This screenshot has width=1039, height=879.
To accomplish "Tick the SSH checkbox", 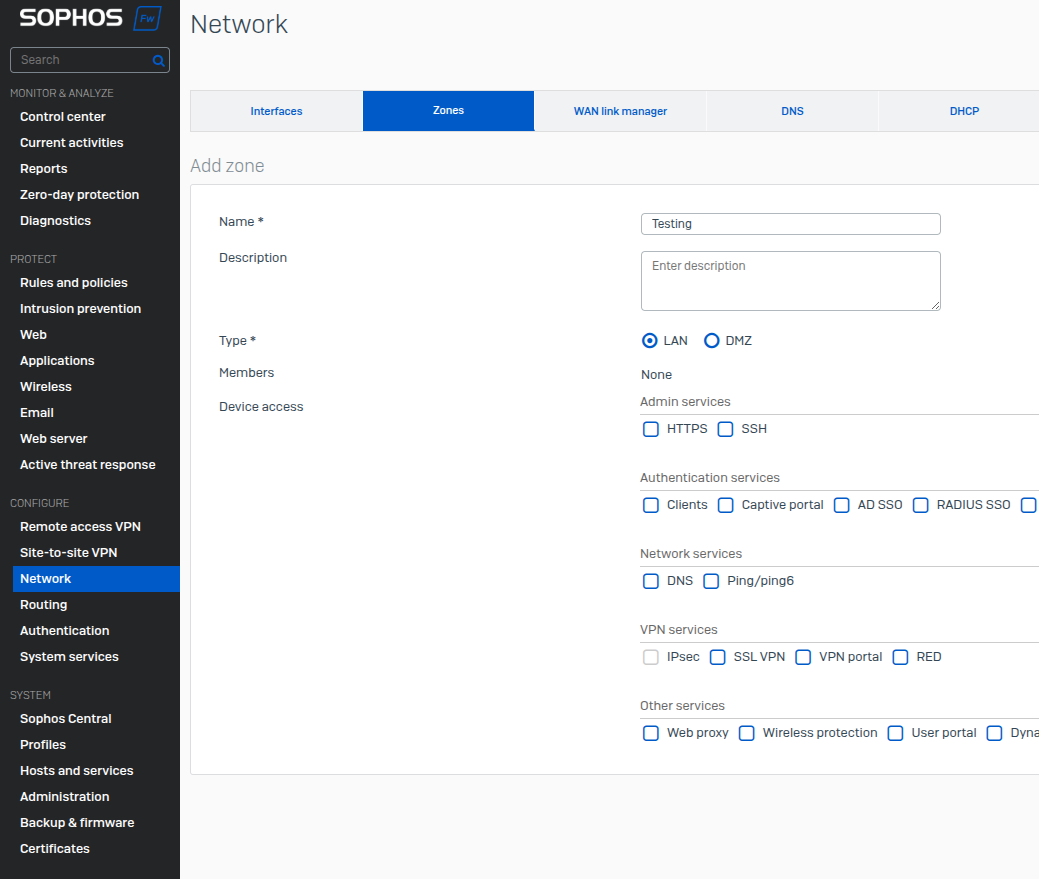I will (726, 429).
